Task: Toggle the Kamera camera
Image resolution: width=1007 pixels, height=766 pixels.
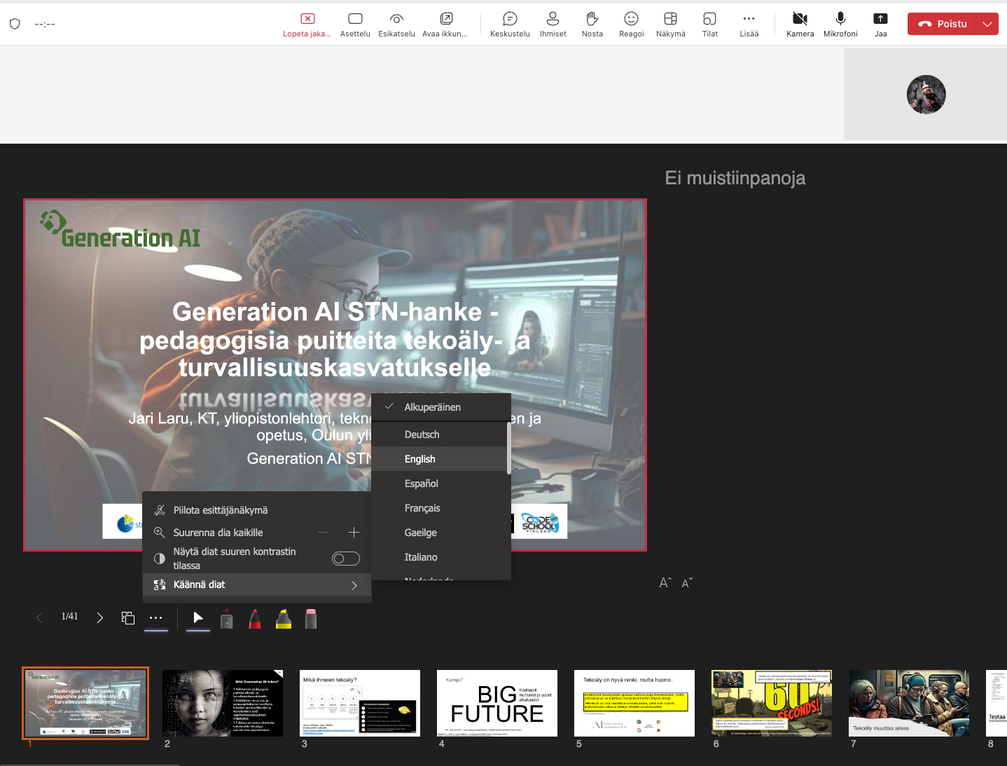Action: (800, 24)
